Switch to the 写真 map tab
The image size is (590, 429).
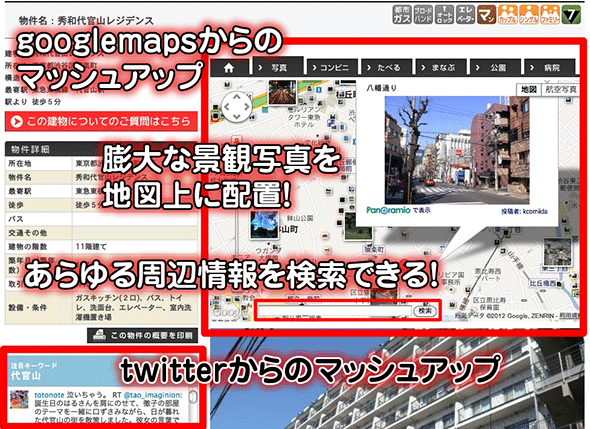click(278, 67)
